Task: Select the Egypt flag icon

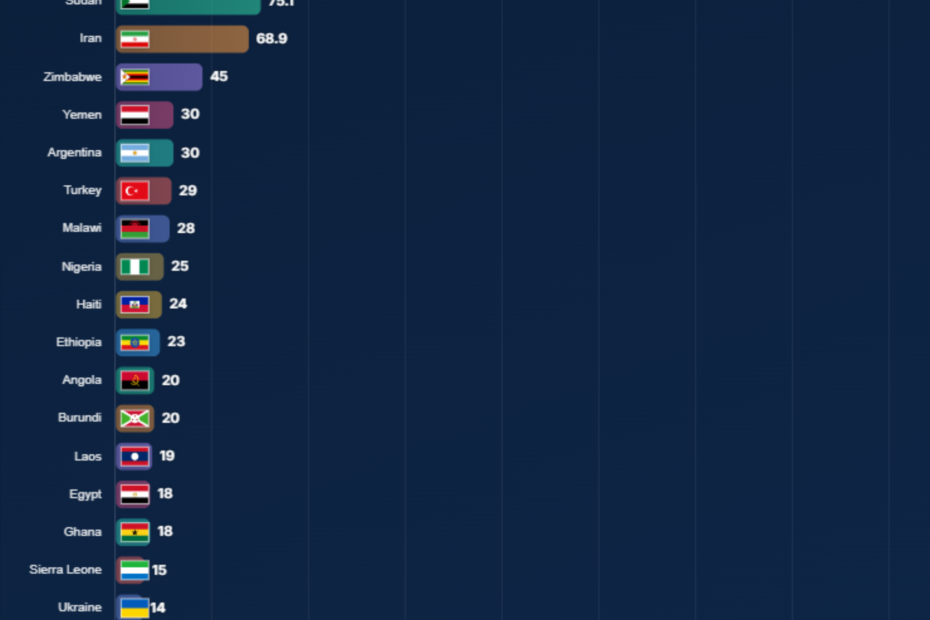Action: [135, 494]
